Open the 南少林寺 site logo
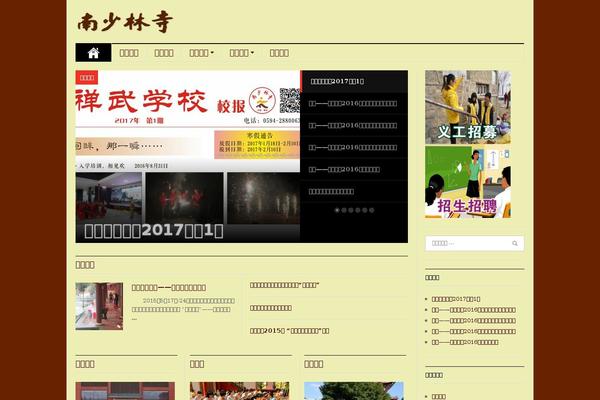This screenshot has width=600, height=400. pos(125,22)
